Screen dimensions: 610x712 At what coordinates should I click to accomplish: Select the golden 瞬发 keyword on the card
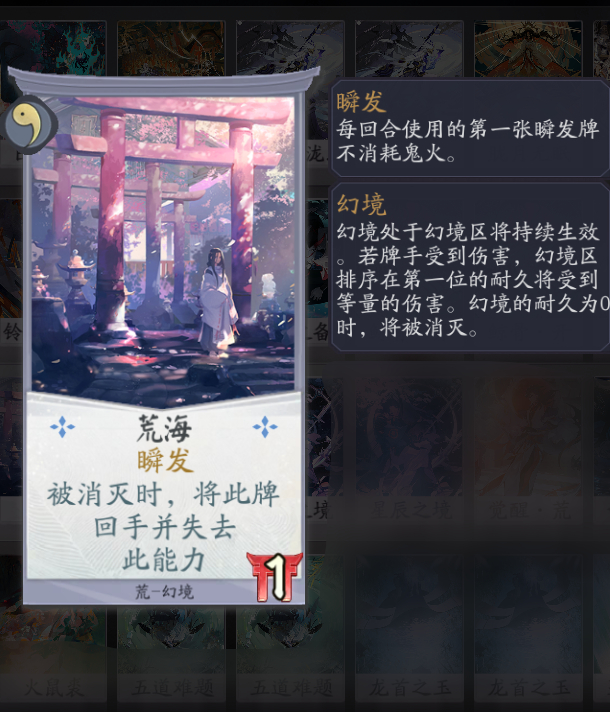165,460
